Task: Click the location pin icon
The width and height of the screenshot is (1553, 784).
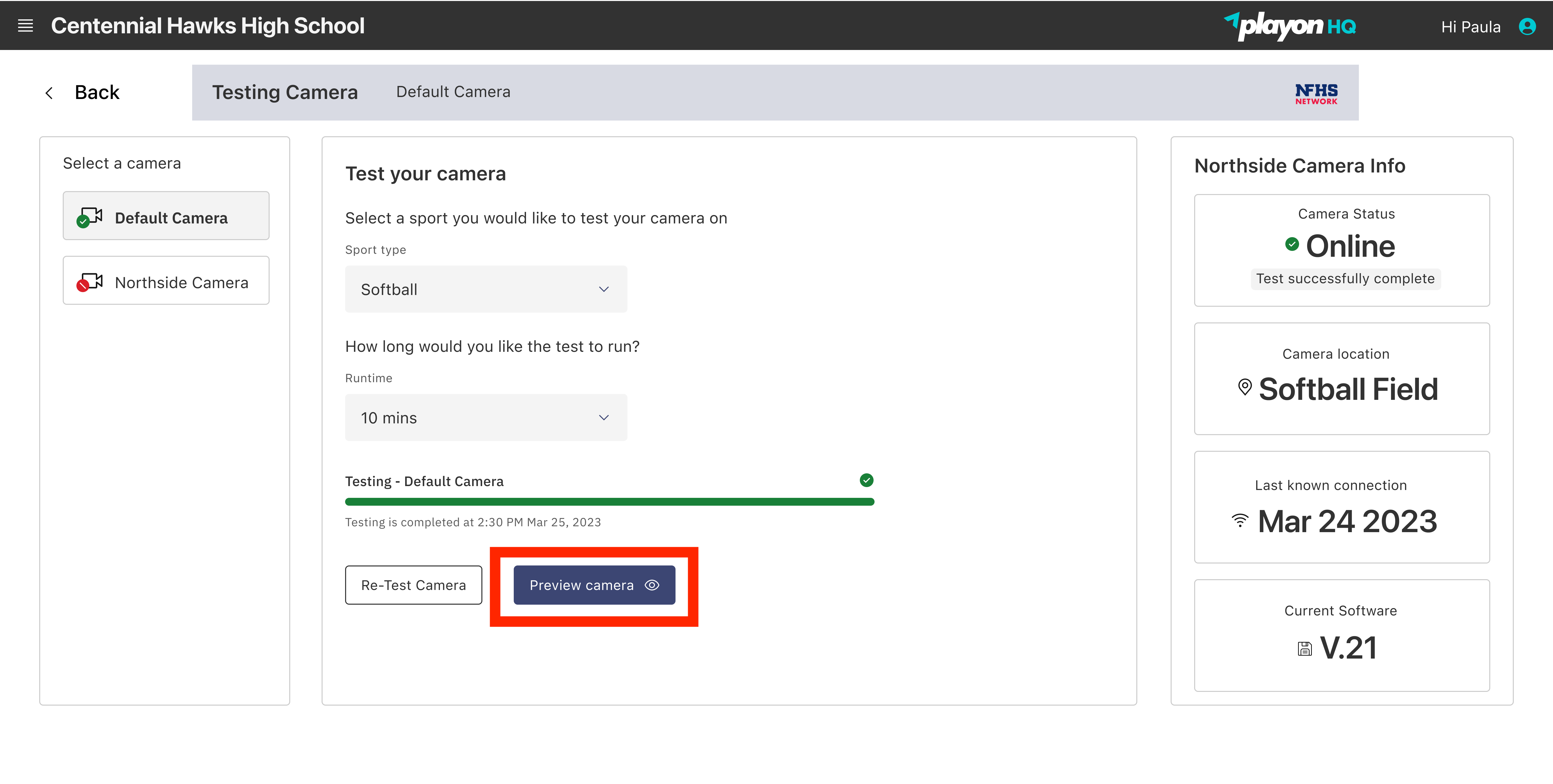Action: coord(1244,387)
